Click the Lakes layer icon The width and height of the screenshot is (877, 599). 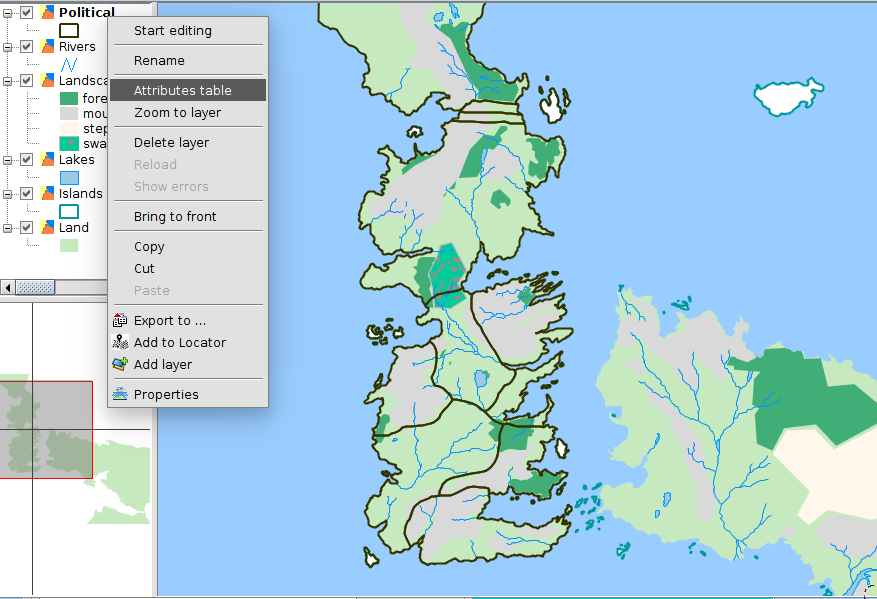click(46, 160)
